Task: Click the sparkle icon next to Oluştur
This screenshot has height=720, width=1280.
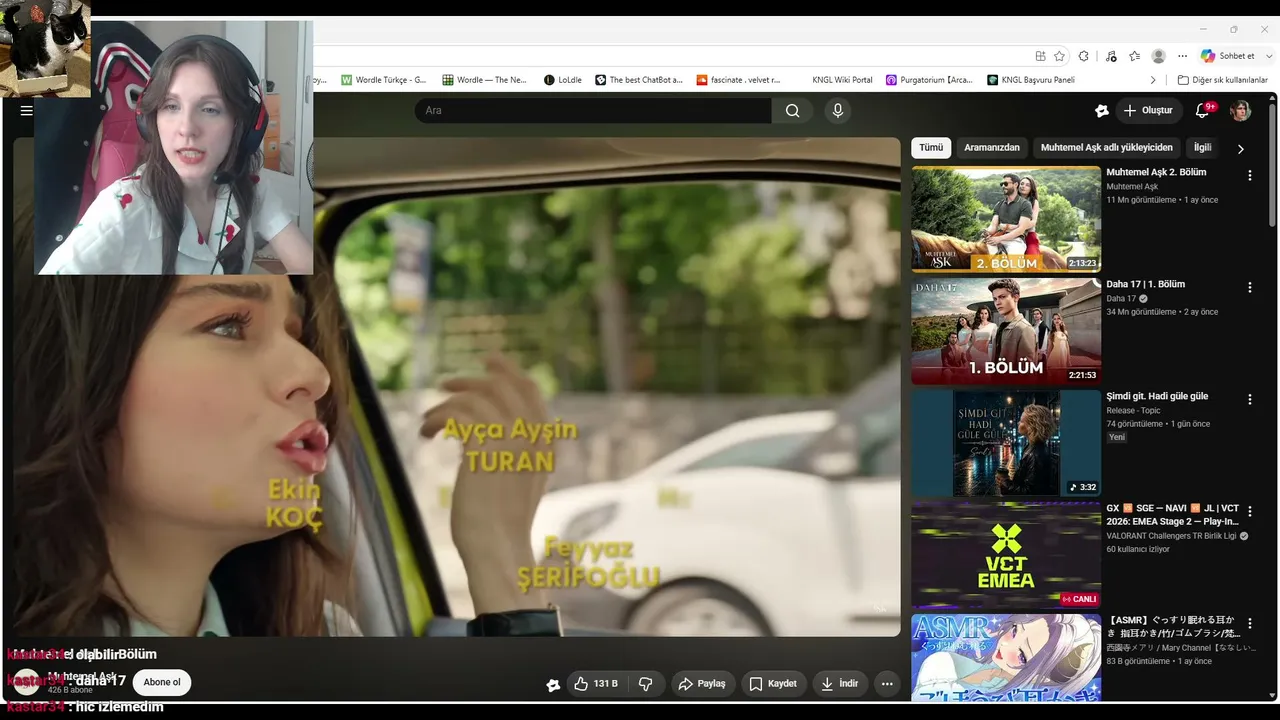Action: [1102, 110]
